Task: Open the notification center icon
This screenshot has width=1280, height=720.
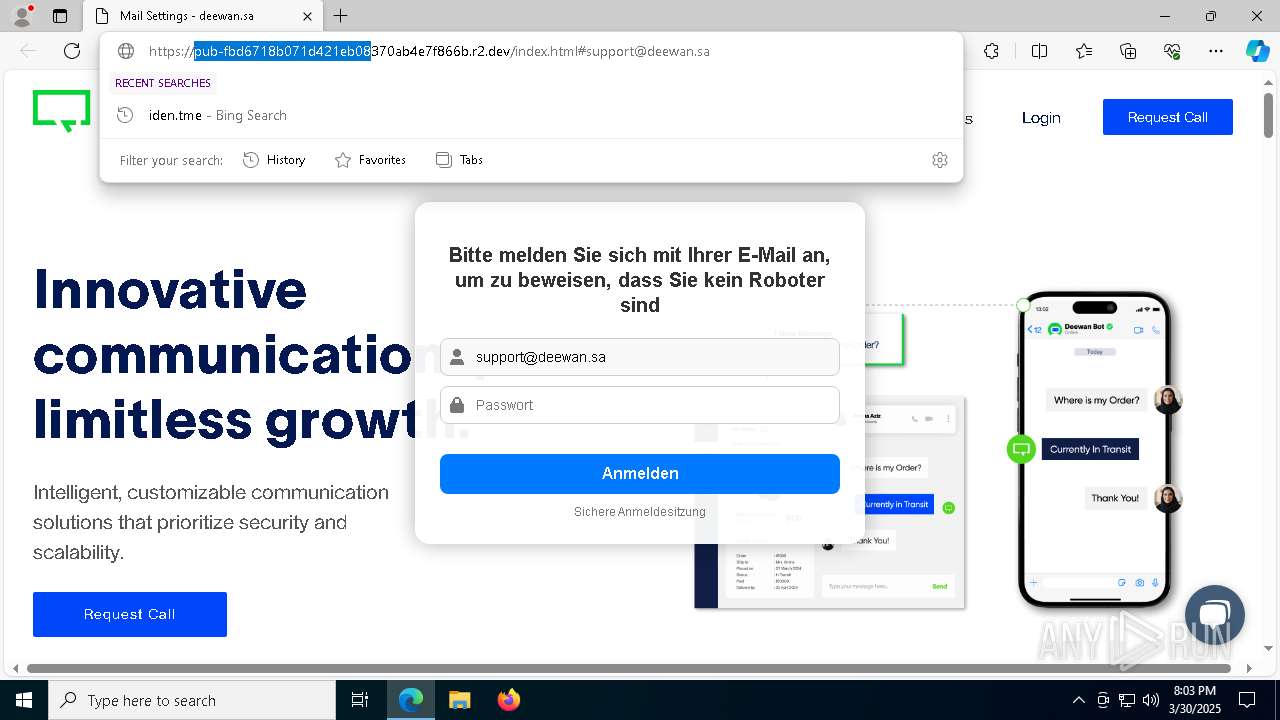Action: tap(1247, 700)
